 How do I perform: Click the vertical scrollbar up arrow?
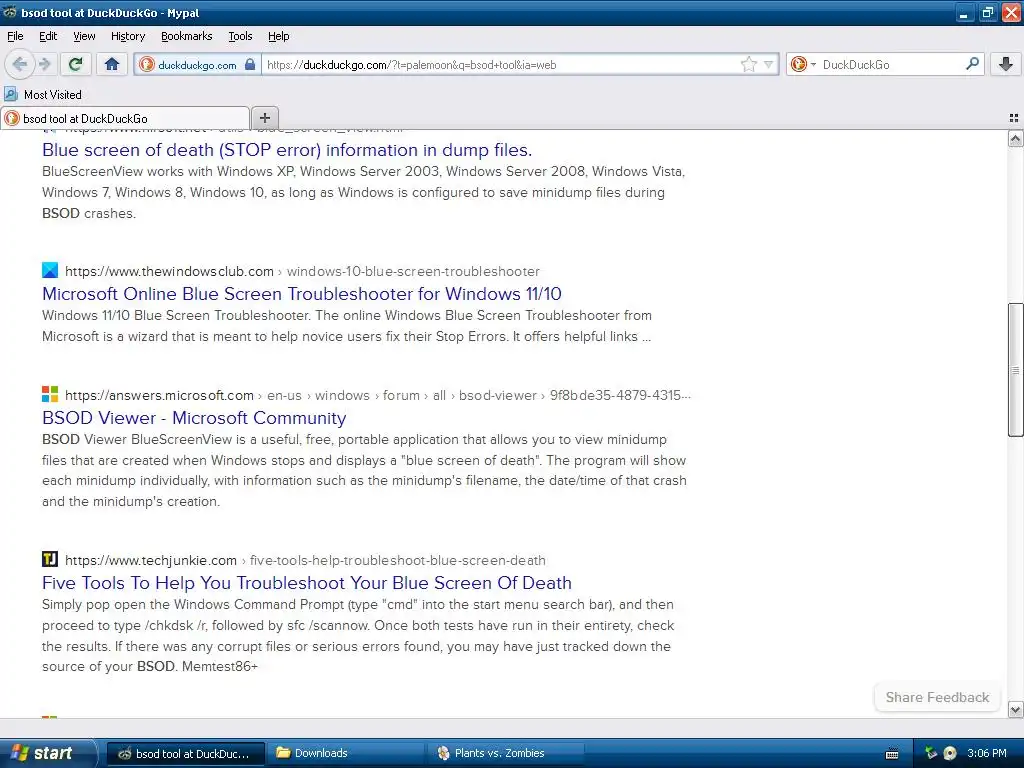click(1015, 138)
